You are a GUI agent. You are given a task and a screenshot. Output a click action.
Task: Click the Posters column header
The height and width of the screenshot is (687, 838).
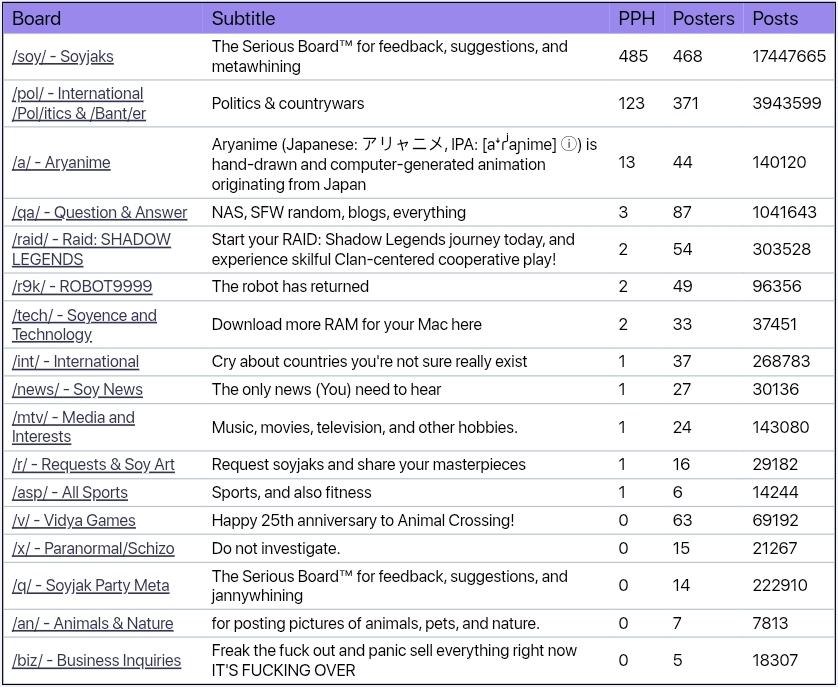(x=703, y=19)
